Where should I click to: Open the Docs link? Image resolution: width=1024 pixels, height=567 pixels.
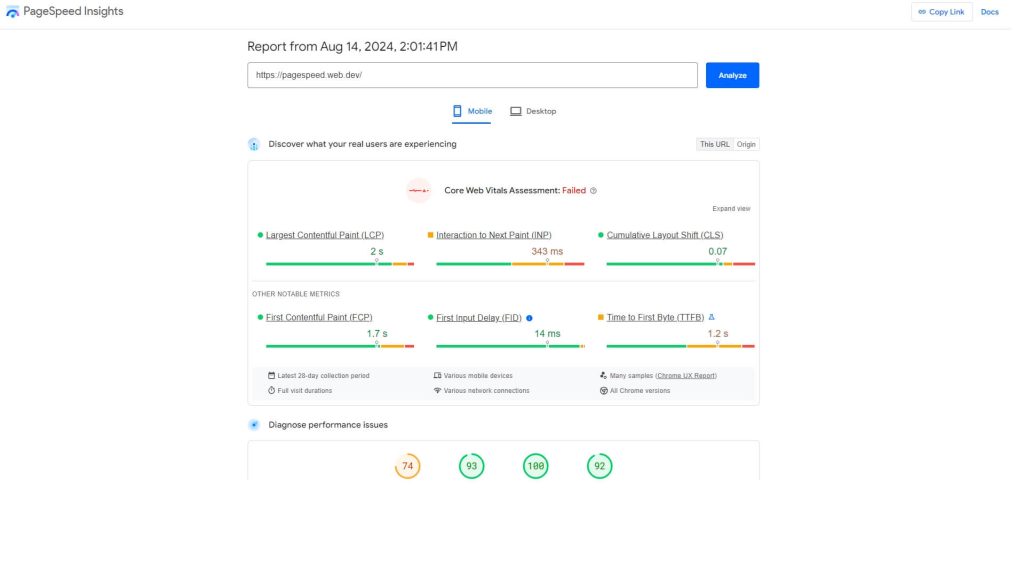coord(989,12)
